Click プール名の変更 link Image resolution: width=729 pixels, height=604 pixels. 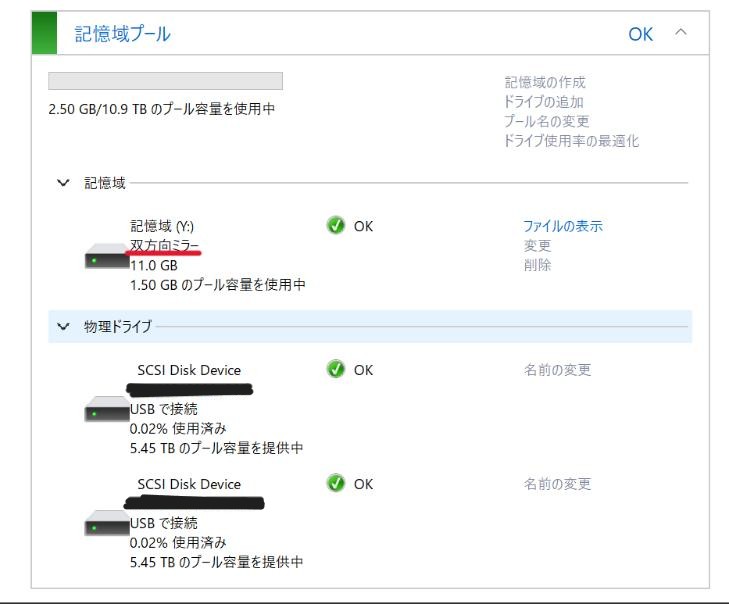click(x=547, y=121)
